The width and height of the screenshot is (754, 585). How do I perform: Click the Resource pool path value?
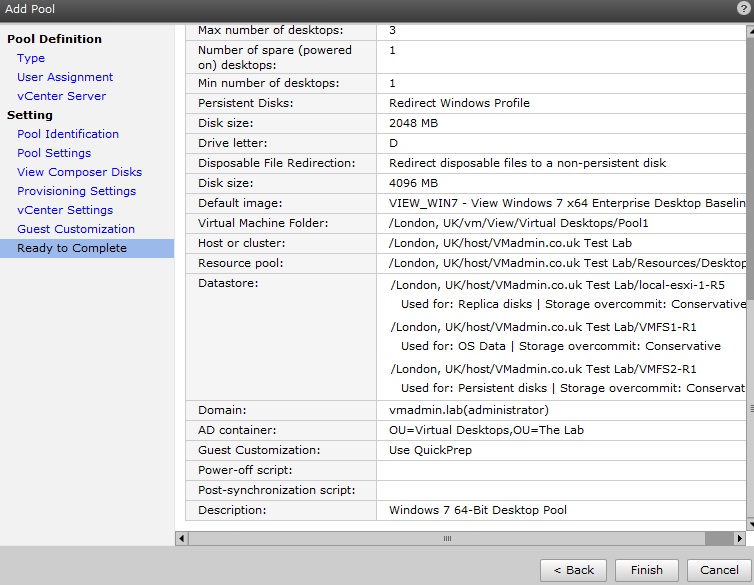567,263
